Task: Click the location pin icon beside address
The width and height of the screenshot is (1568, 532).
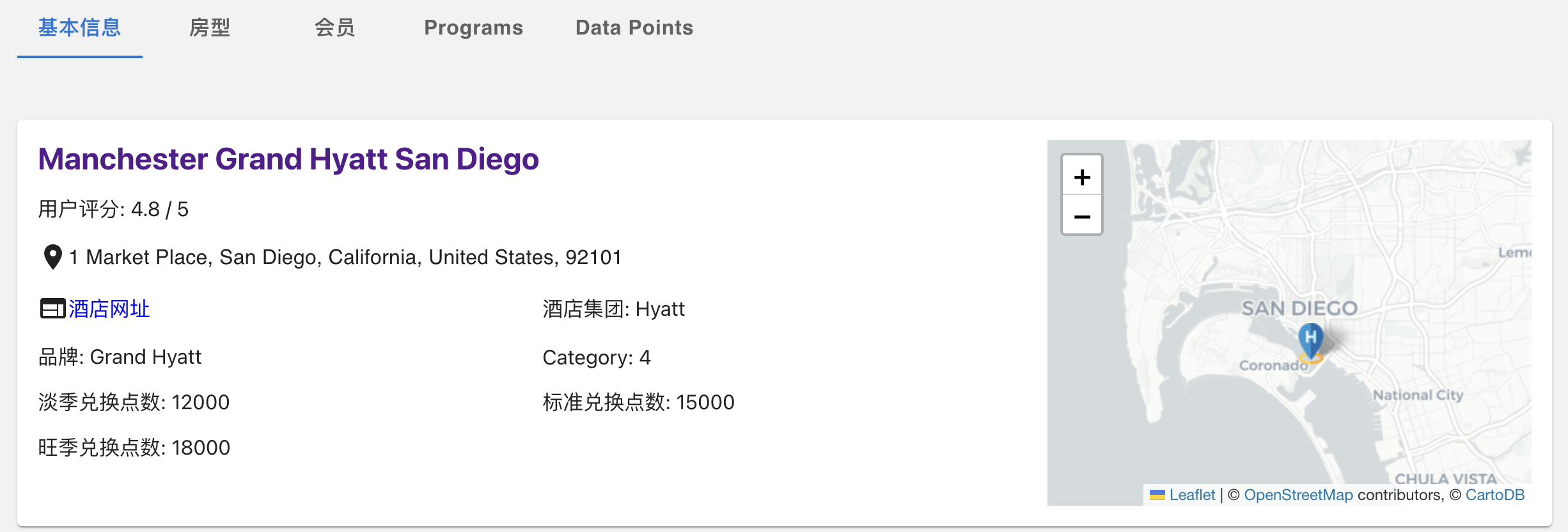Action: tap(52, 257)
